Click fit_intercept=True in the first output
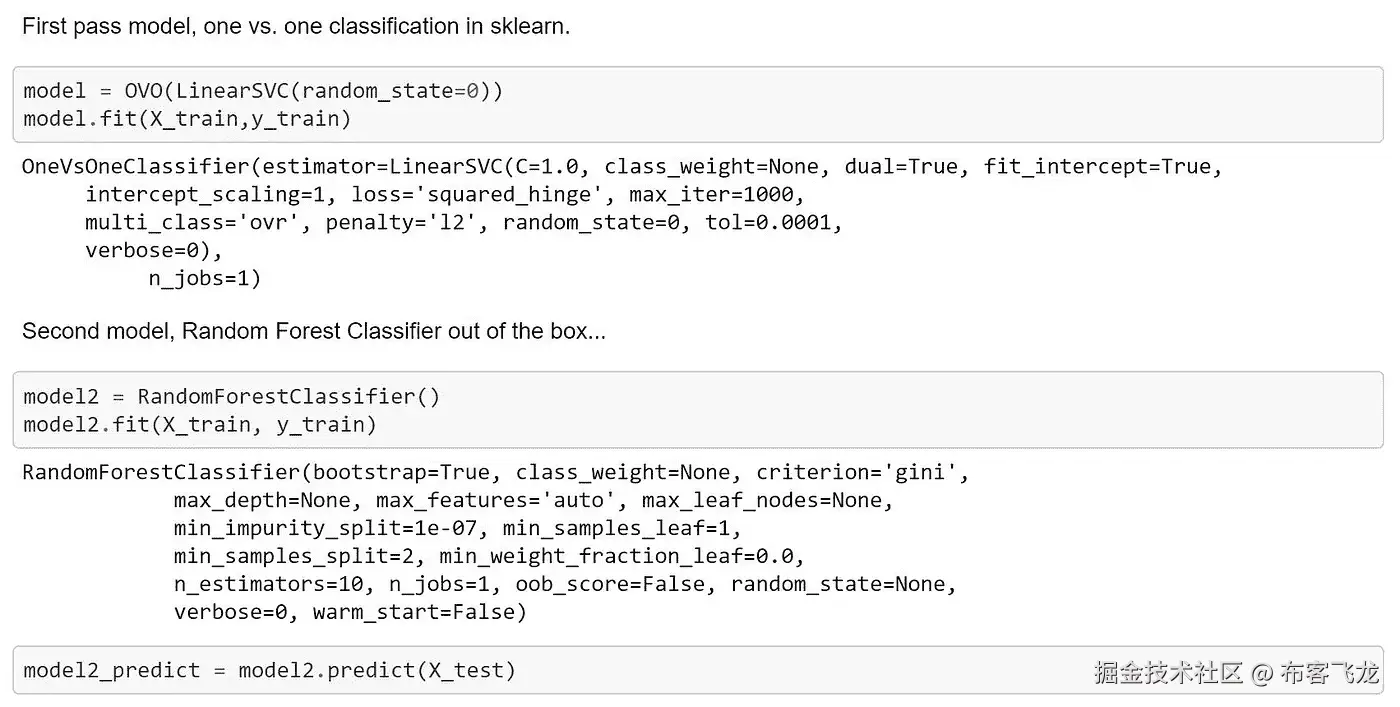1400x707 pixels. (x=1102, y=166)
